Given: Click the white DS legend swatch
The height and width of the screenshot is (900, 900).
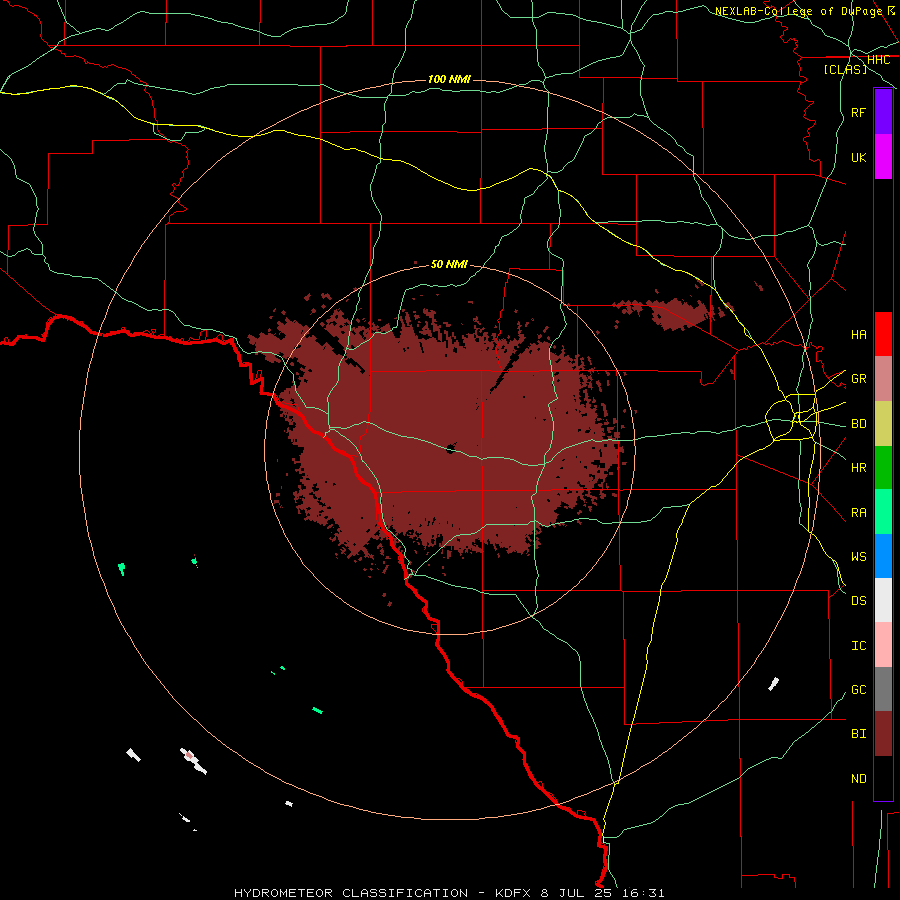Looking at the screenshot, I should [x=883, y=600].
